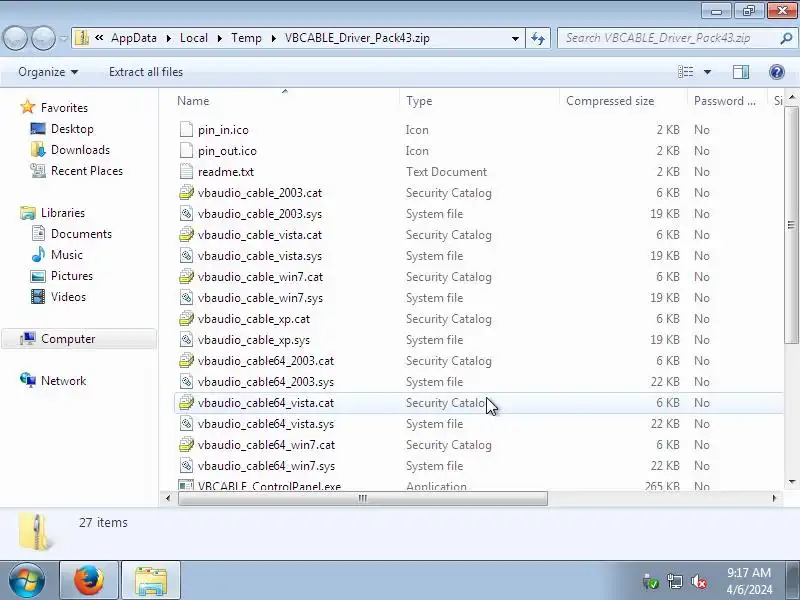Click the Change your view icon
800x600 pixels.
click(x=685, y=72)
